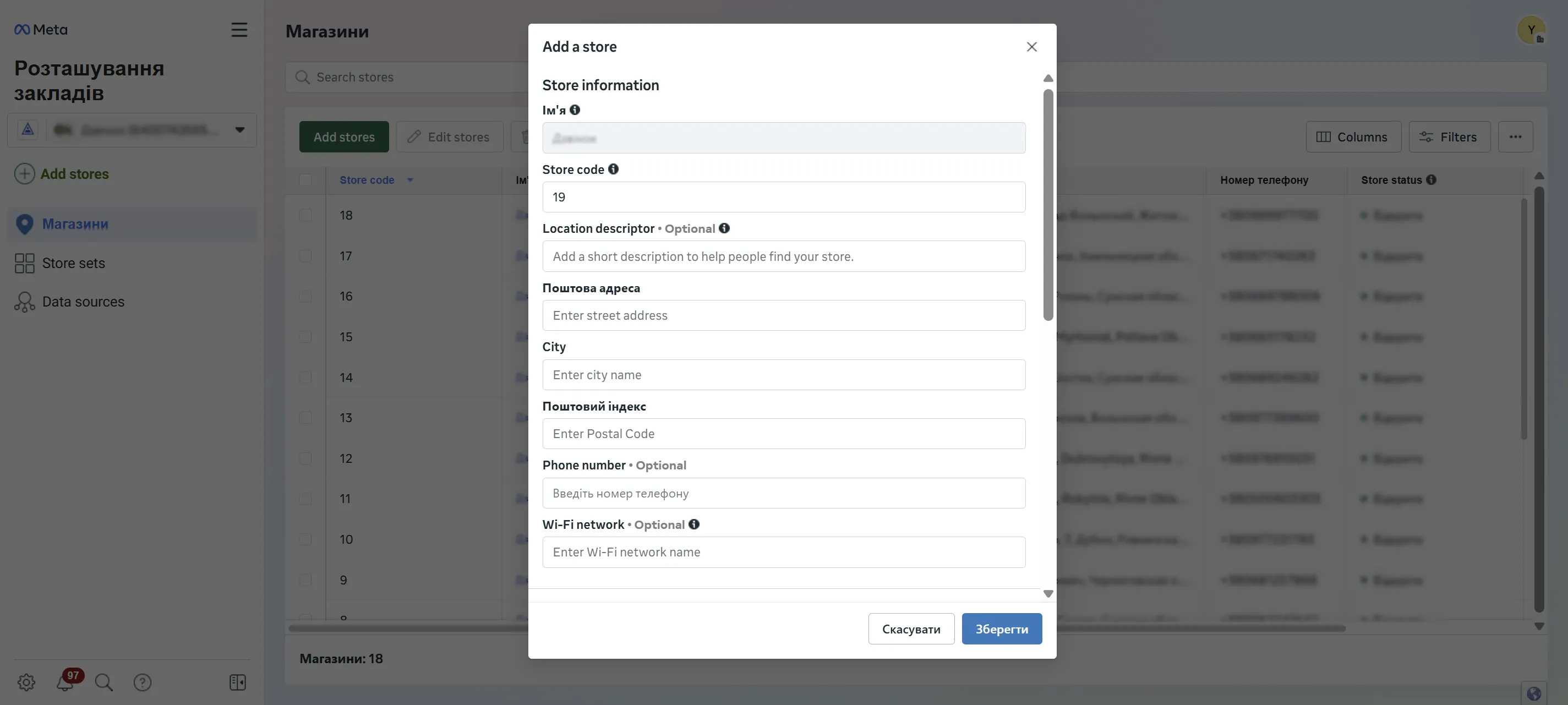Go to Store sets section

pos(73,263)
